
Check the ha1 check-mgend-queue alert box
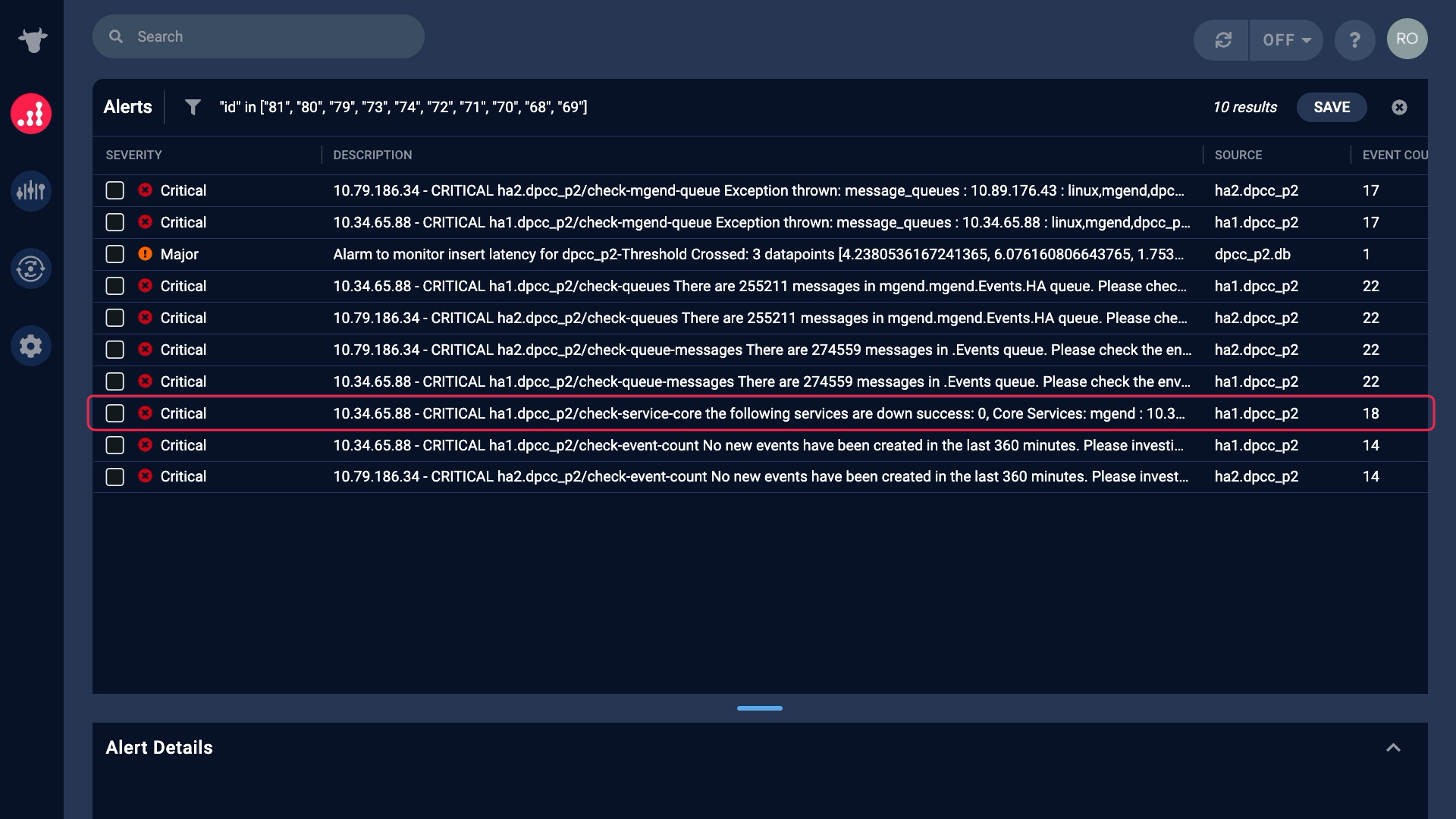click(x=115, y=222)
